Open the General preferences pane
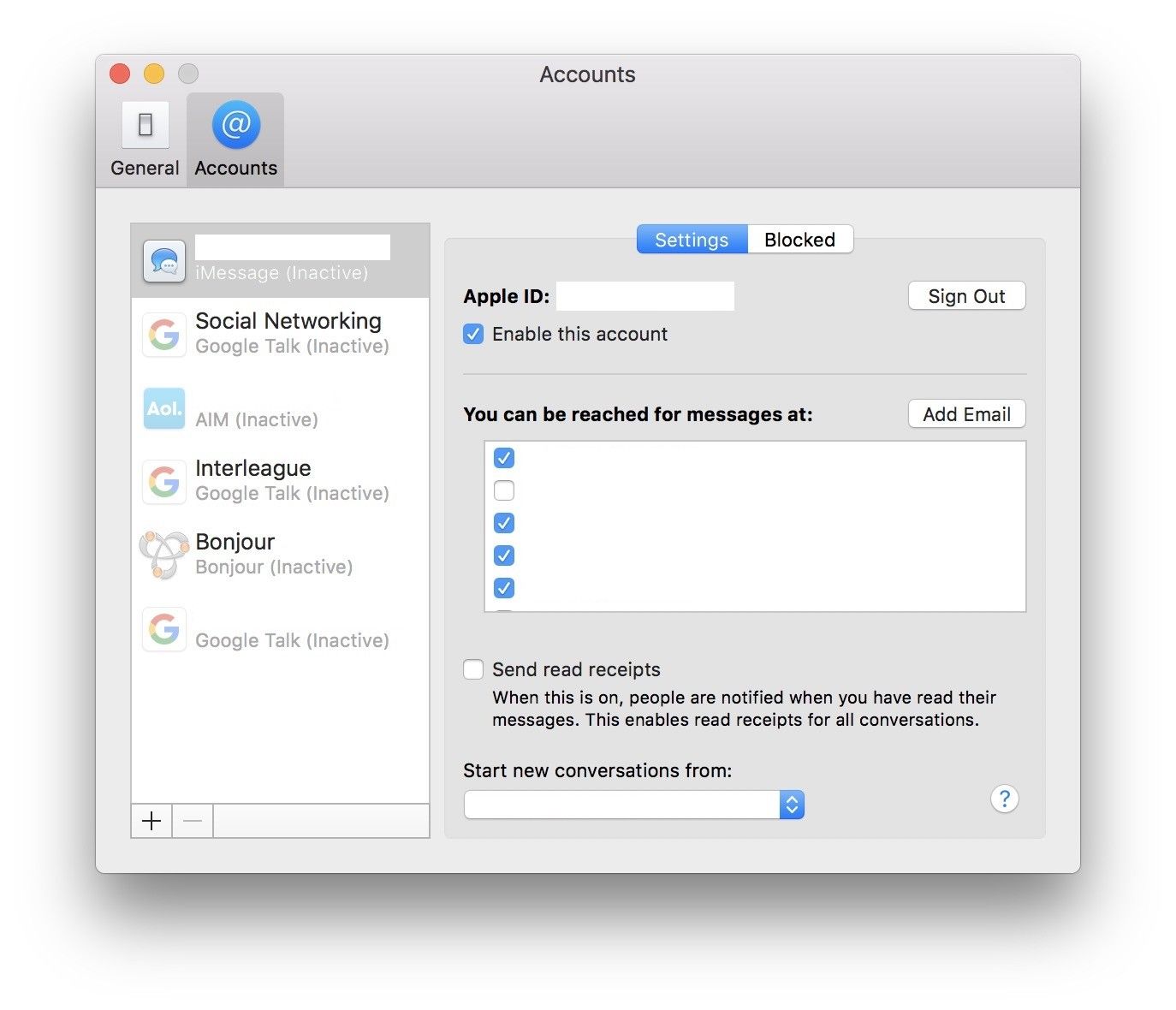Screen dimensions: 1176x1010 pyautogui.click(x=145, y=140)
